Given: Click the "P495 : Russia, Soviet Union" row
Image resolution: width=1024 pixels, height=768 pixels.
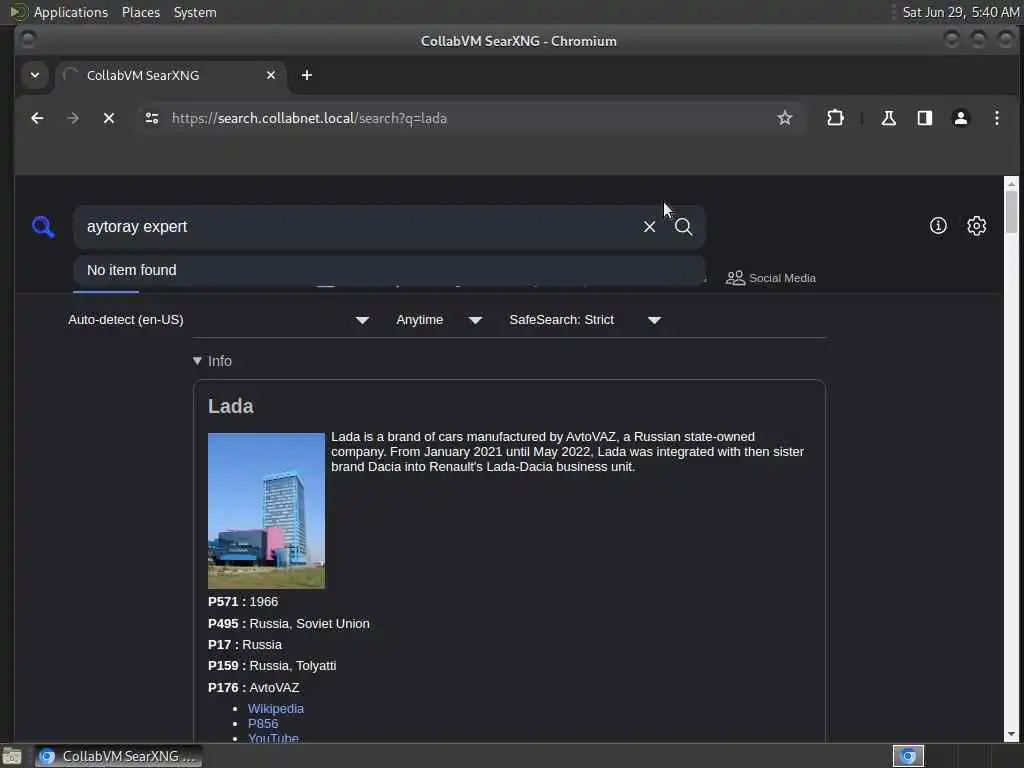Looking at the screenshot, I should tap(289, 624).
